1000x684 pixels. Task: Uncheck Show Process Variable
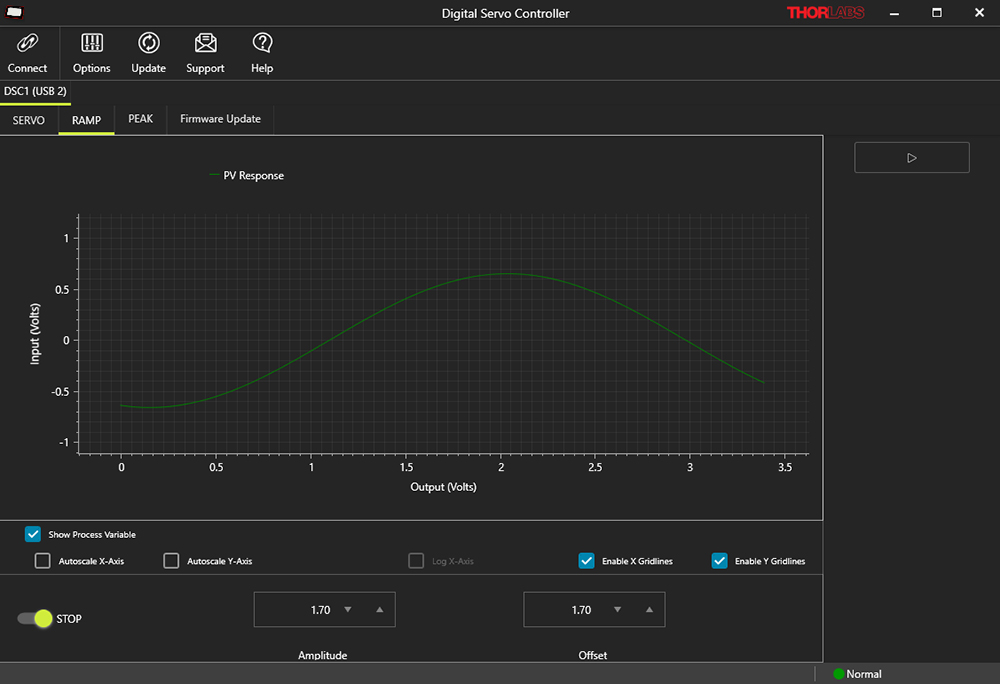pos(33,534)
